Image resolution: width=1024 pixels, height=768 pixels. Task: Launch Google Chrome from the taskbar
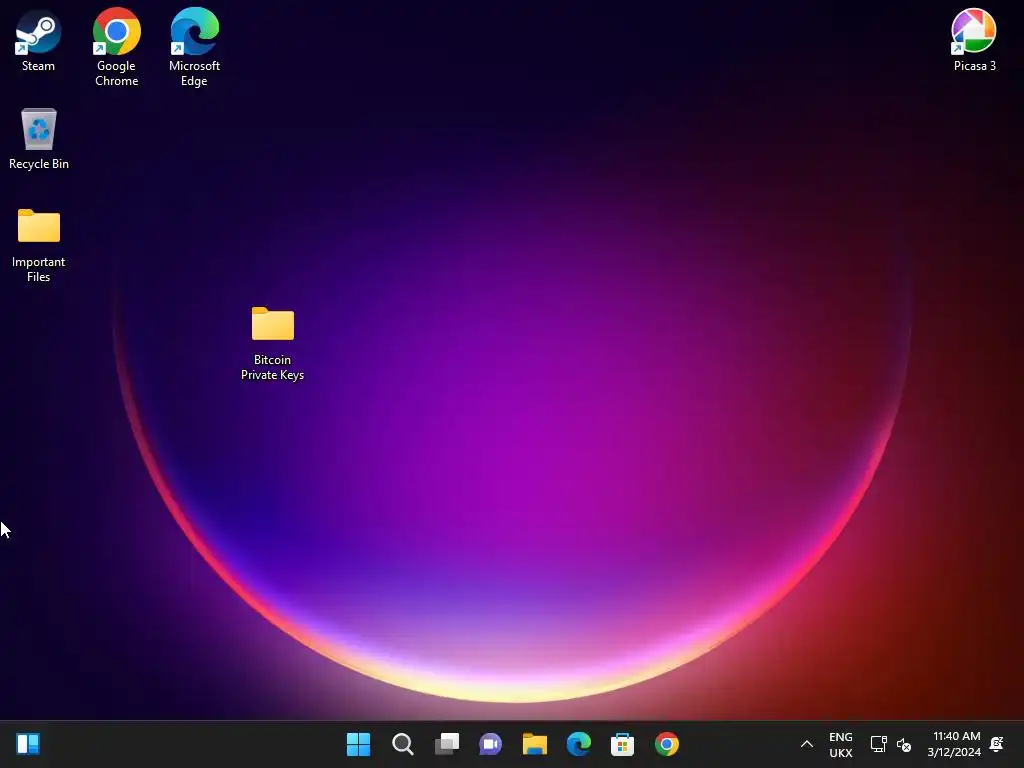coord(667,744)
